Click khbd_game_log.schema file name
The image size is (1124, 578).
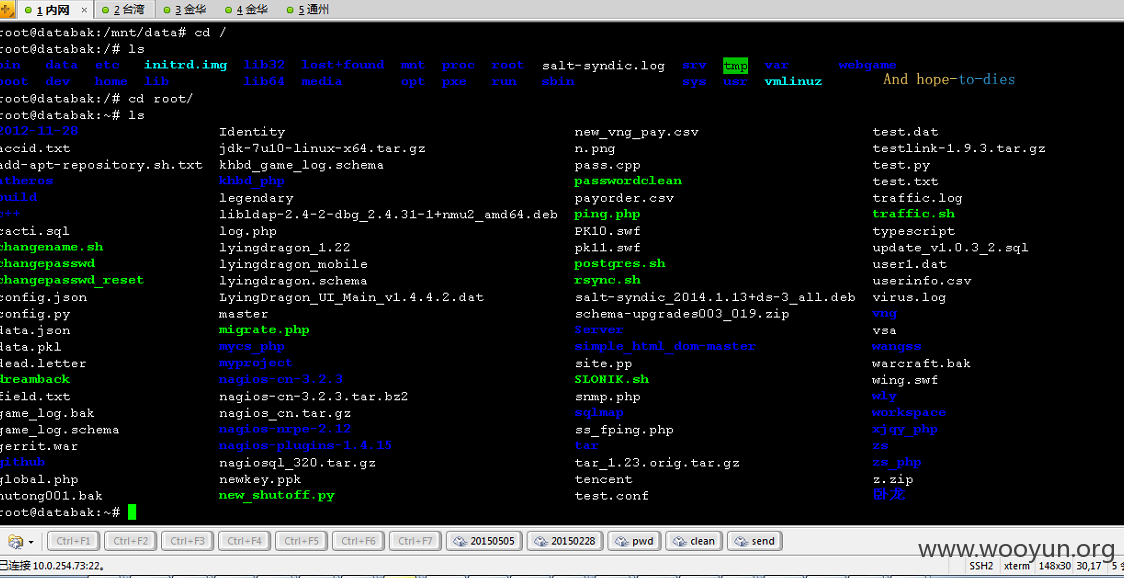[302, 165]
